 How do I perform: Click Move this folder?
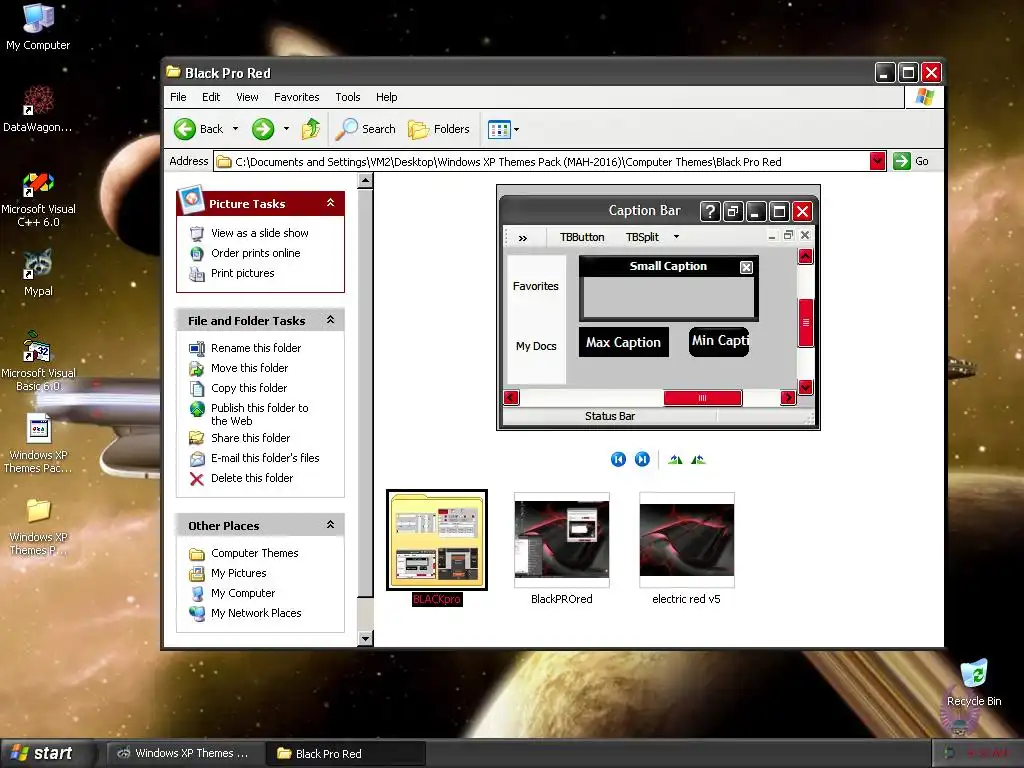point(249,368)
